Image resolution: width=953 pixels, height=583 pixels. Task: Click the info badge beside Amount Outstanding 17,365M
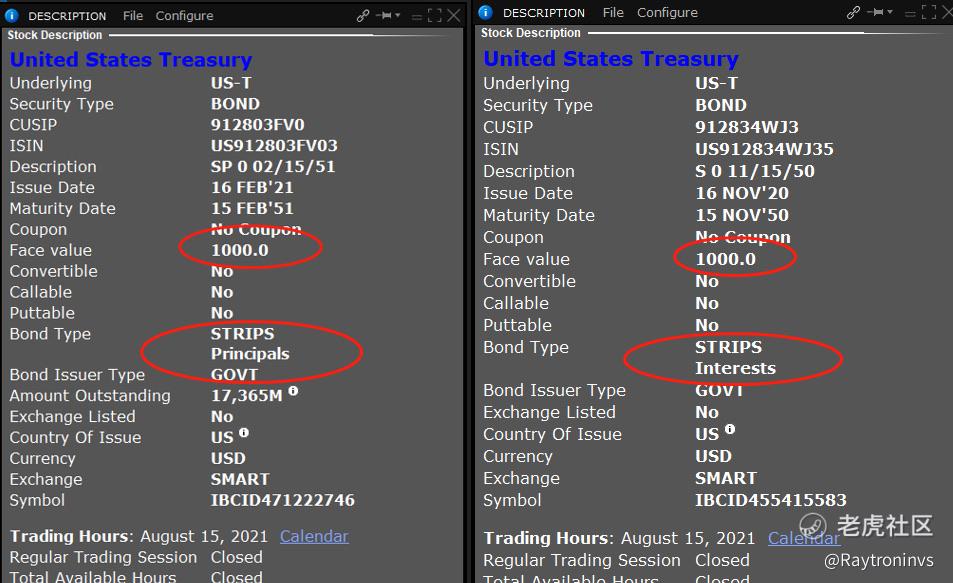point(293,391)
